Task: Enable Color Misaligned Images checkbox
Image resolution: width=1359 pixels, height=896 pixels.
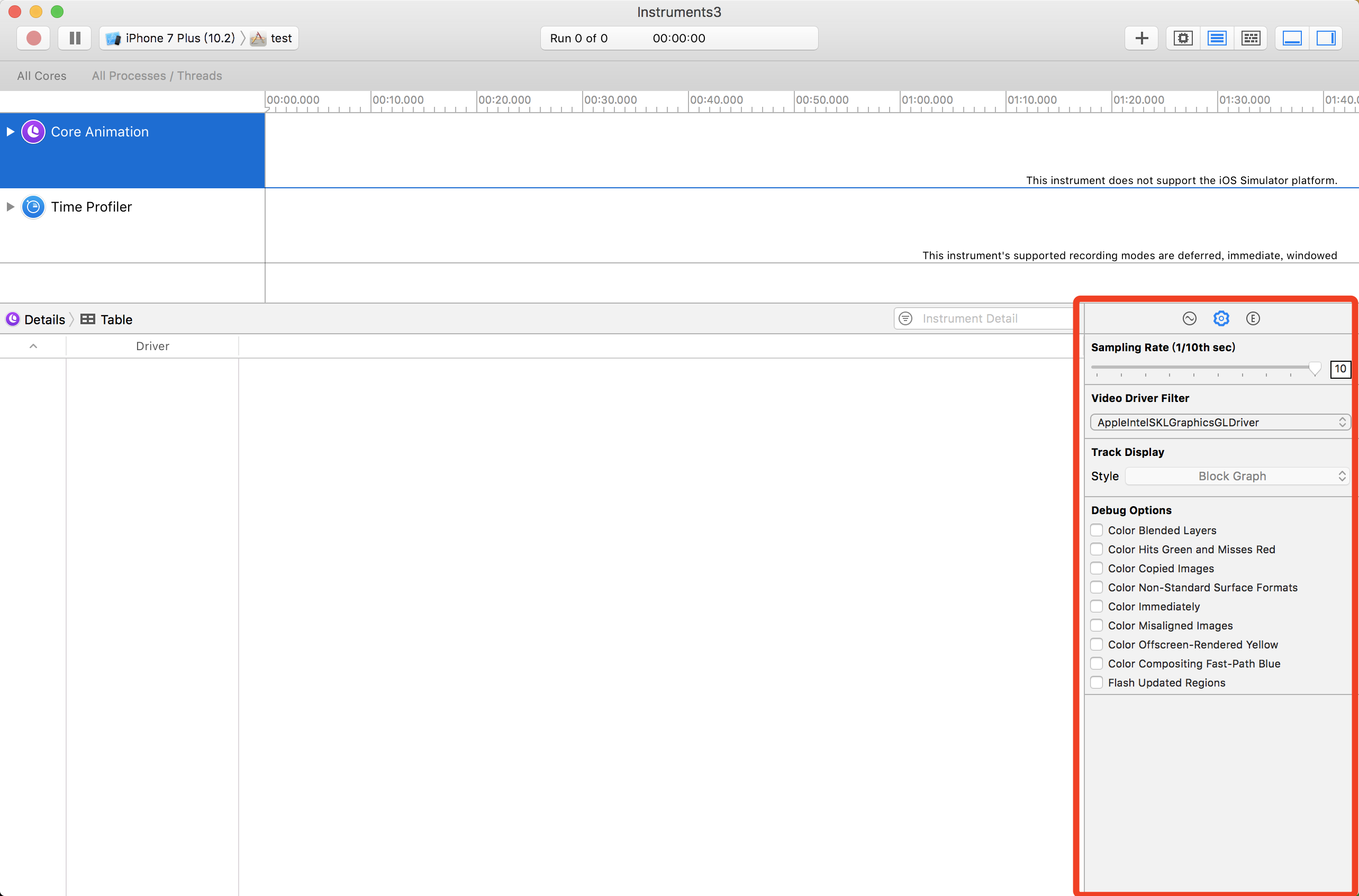Action: coord(1096,625)
